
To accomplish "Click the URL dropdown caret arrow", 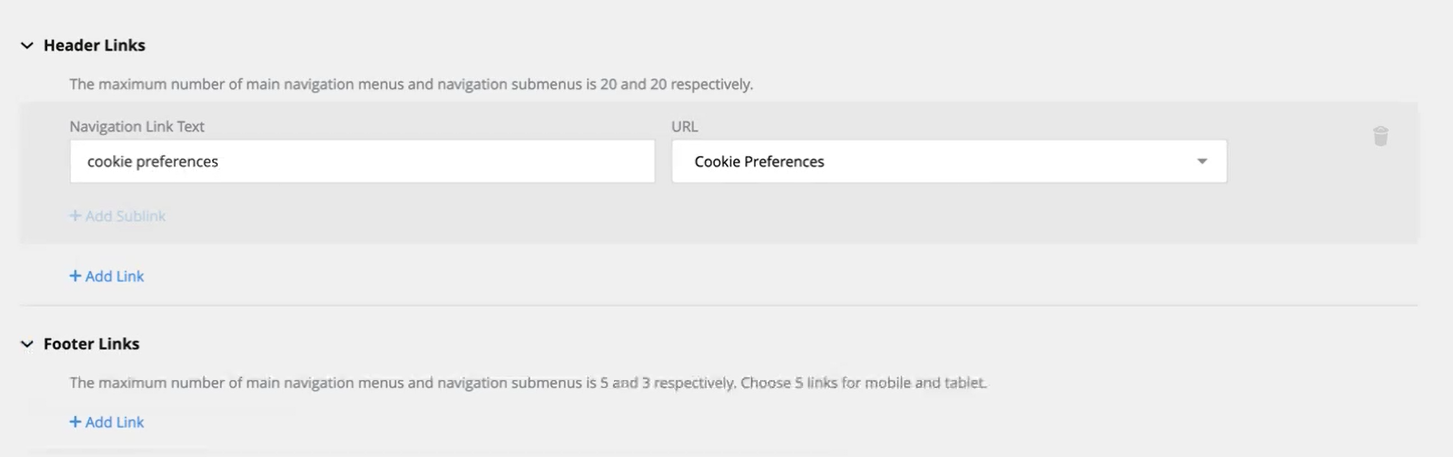I will click(1202, 162).
